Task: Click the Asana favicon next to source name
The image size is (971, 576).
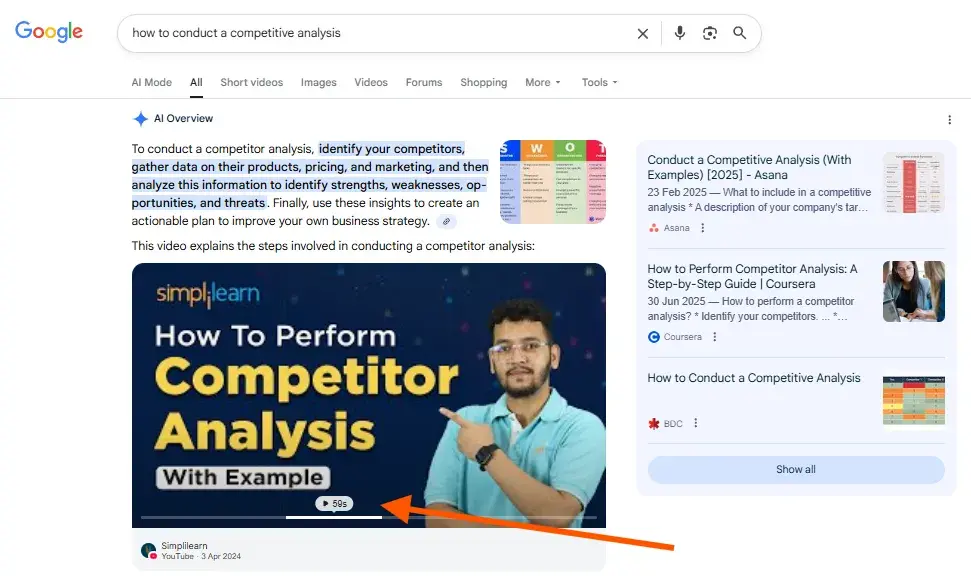Action: coord(652,228)
